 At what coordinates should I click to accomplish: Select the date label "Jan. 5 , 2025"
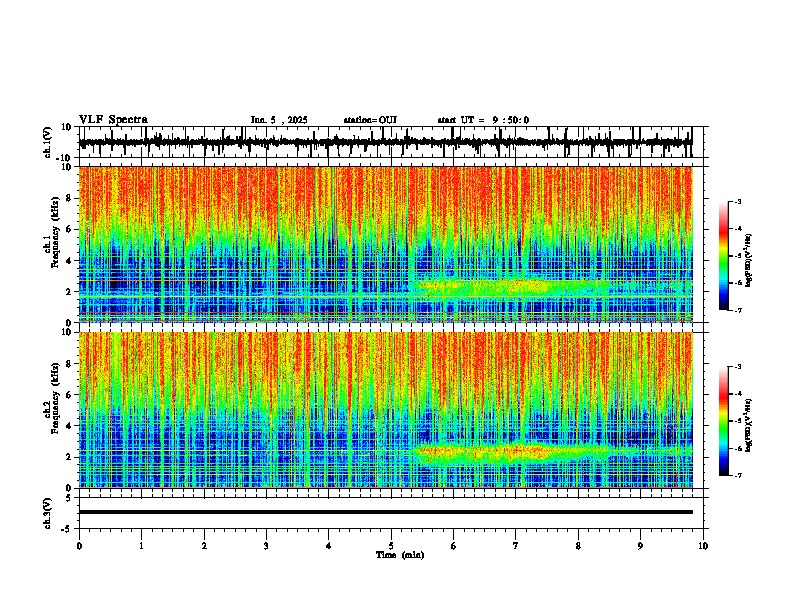[279, 120]
